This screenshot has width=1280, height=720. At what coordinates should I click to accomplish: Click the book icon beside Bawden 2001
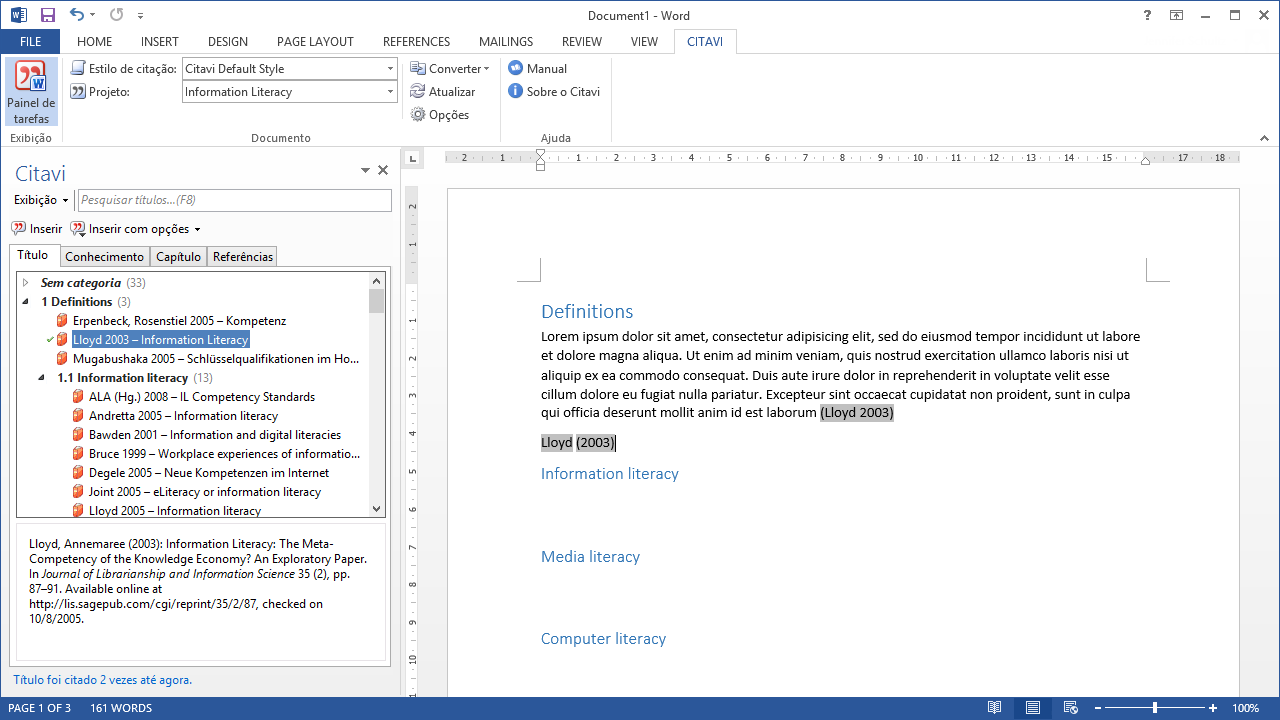pyautogui.click(x=78, y=435)
